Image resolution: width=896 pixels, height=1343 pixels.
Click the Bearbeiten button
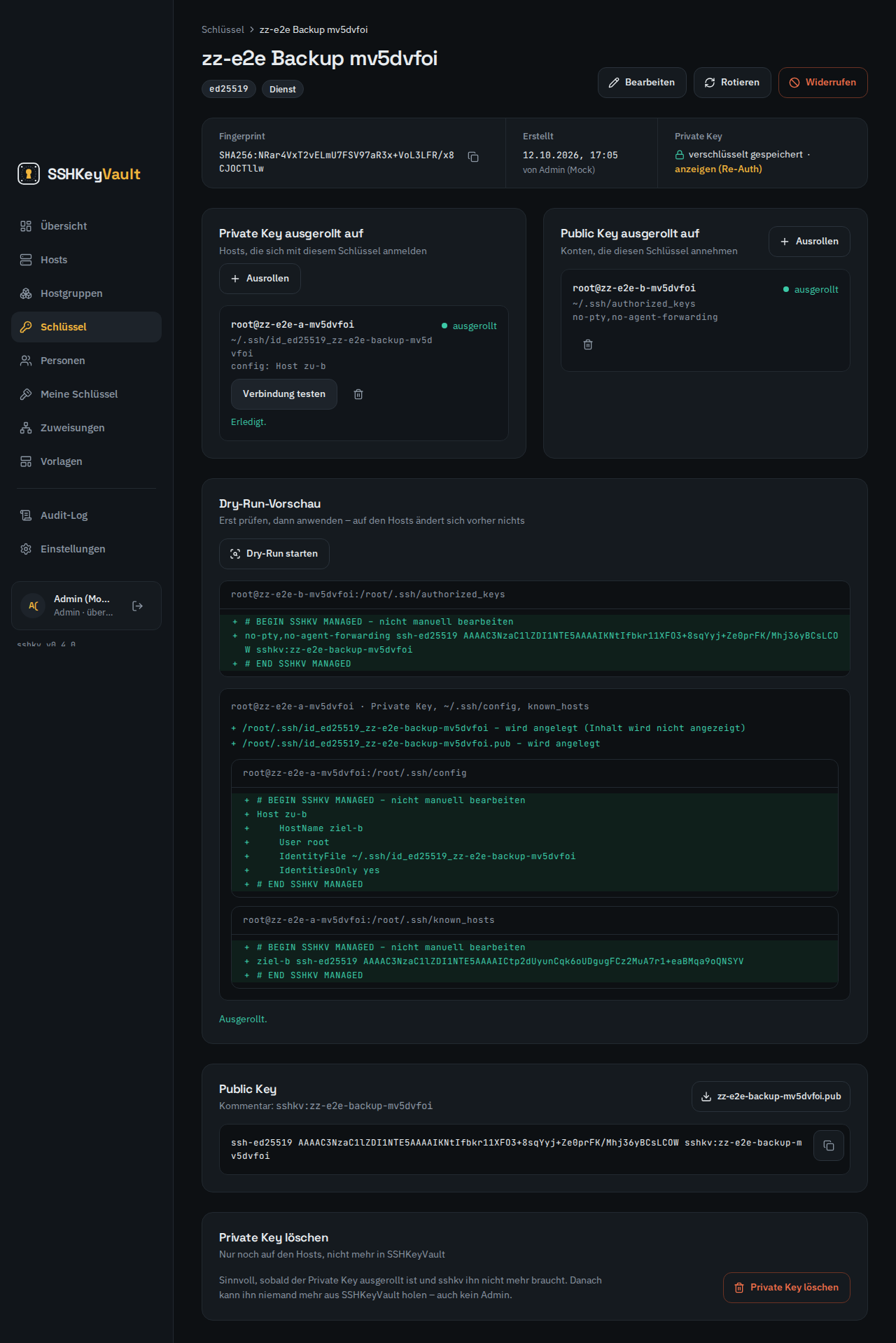coord(642,83)
